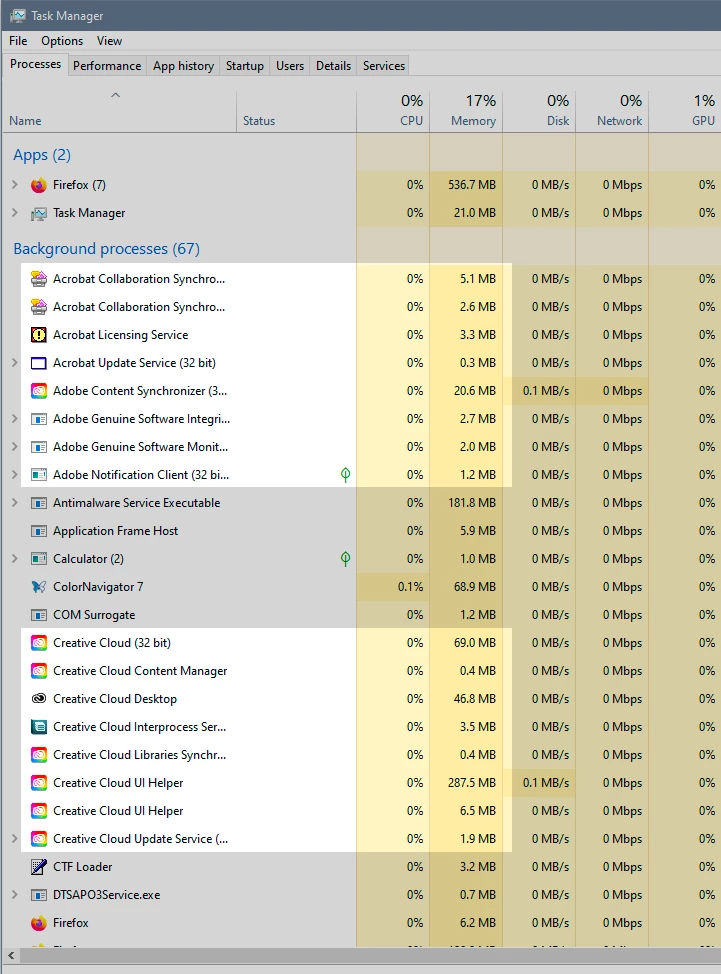Click the Creative Cloud Update Service icon
This screenshot has height=974, width=721.
point(39,839)
